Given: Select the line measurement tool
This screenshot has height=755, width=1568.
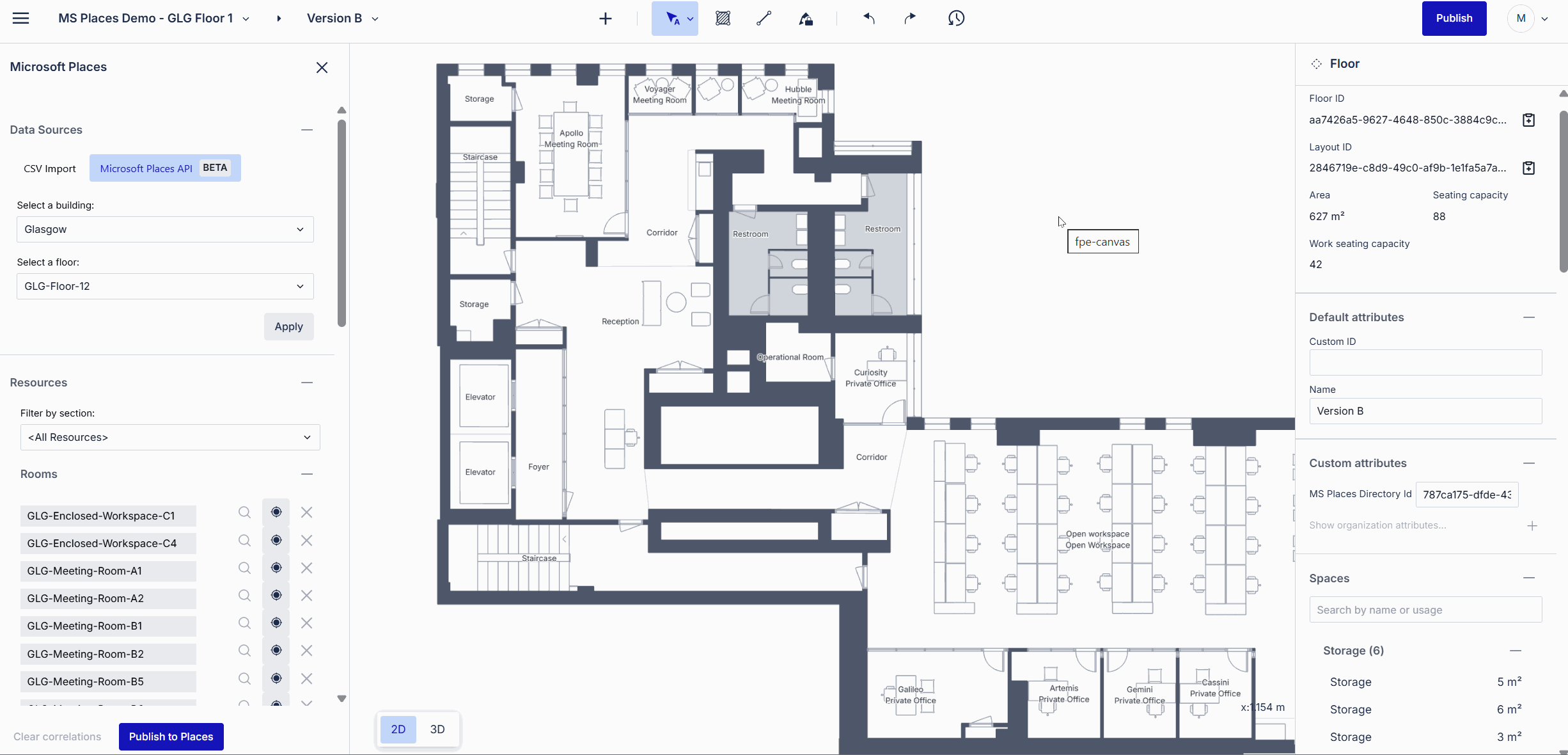Looking at the screenshot, I should (x=764, y=18).
